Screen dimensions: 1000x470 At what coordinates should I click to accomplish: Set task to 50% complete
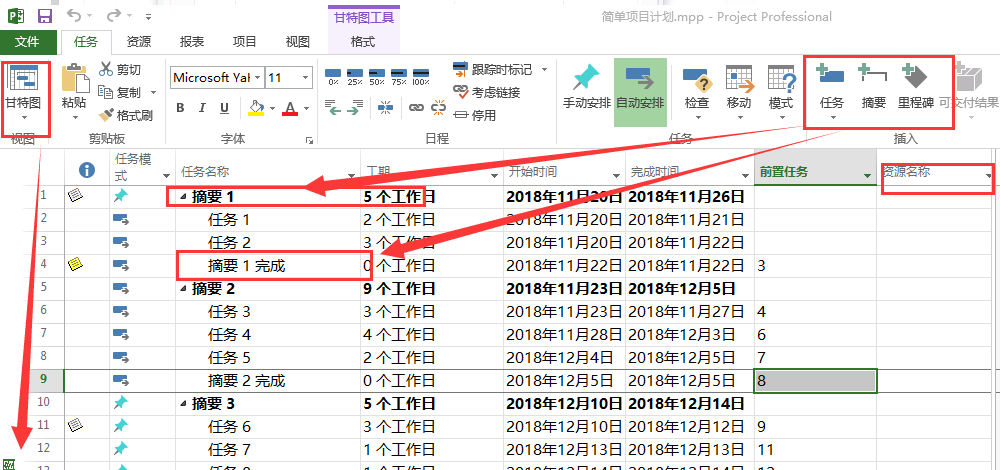[x=377, y=77]
